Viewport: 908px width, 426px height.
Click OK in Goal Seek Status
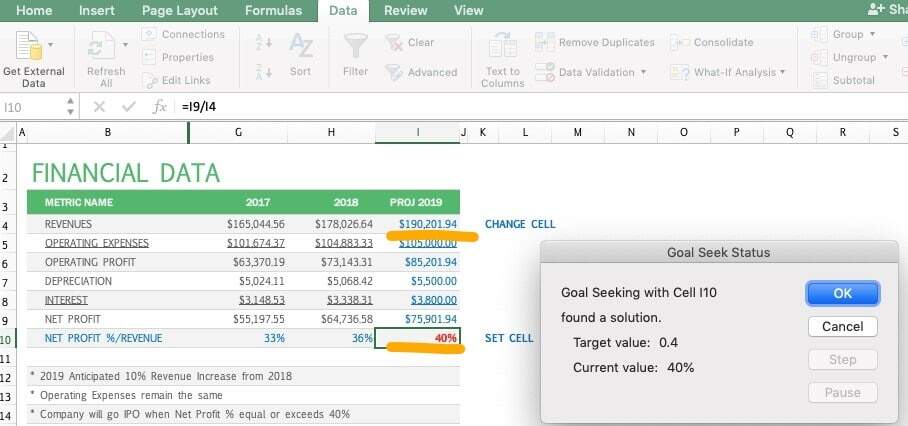(x=843, y=293)
